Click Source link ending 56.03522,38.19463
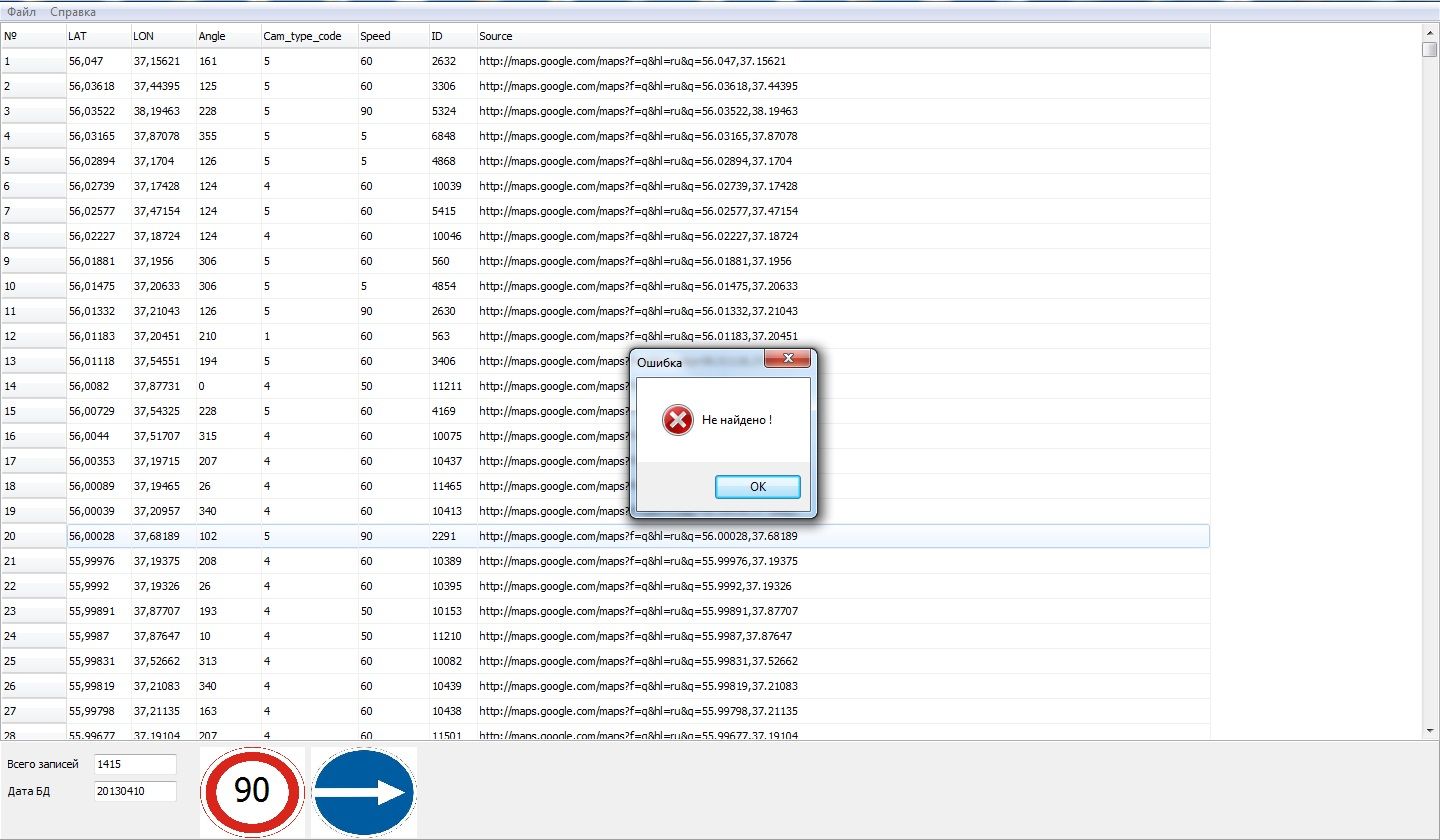Image resolution: width=1440 pixels, height=840 pixels. (638, 111)
